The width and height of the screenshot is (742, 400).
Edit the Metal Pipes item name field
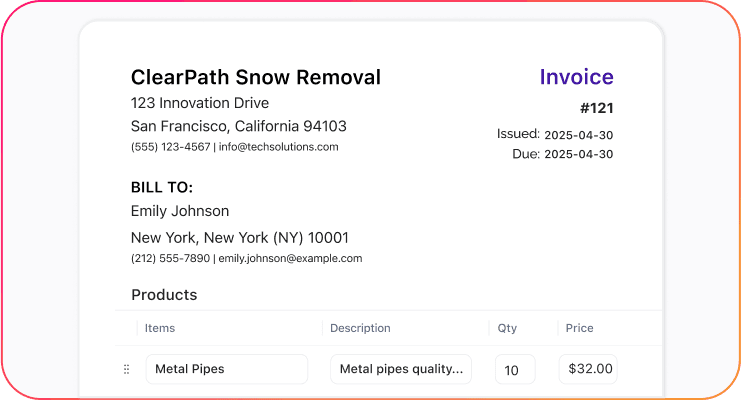click(227, 369)
